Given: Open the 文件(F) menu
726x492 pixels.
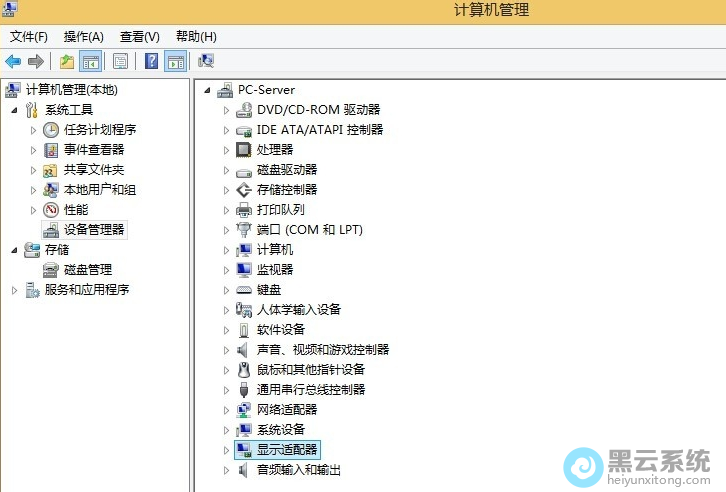Looking at the screenshot, I should tap(29, 37).
